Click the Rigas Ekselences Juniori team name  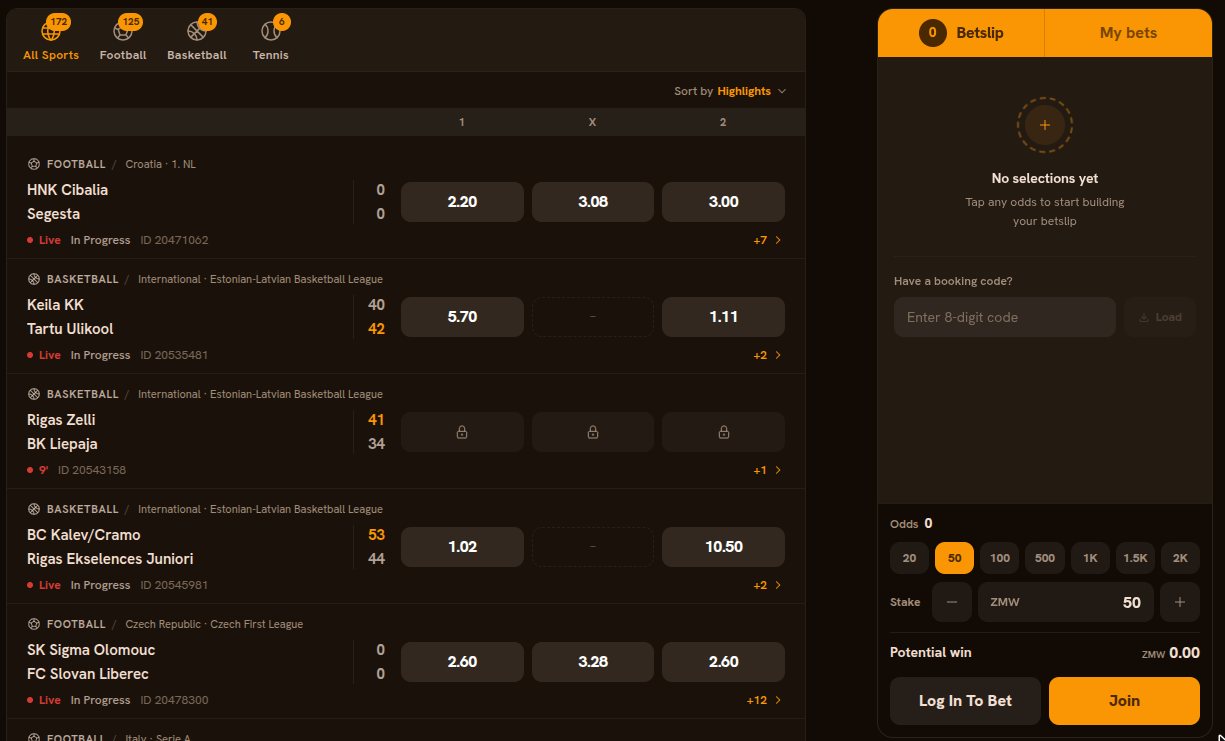point(110,559)
